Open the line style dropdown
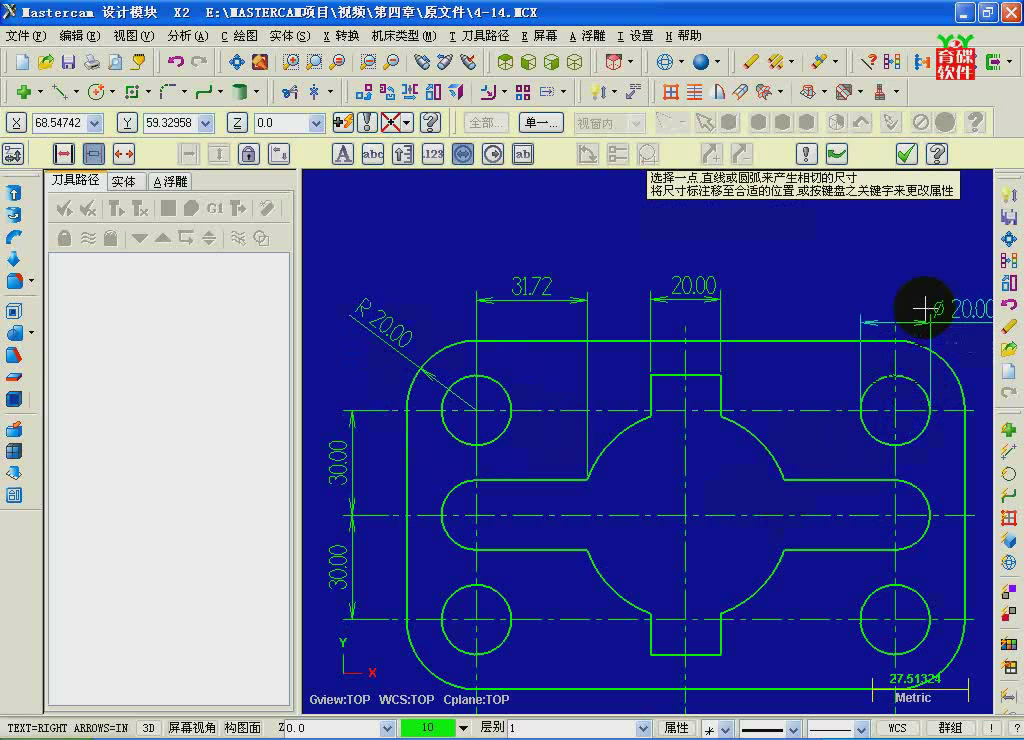Image resolution: width=1024 pixels, height=740 pixels. (x=793, y=729)
